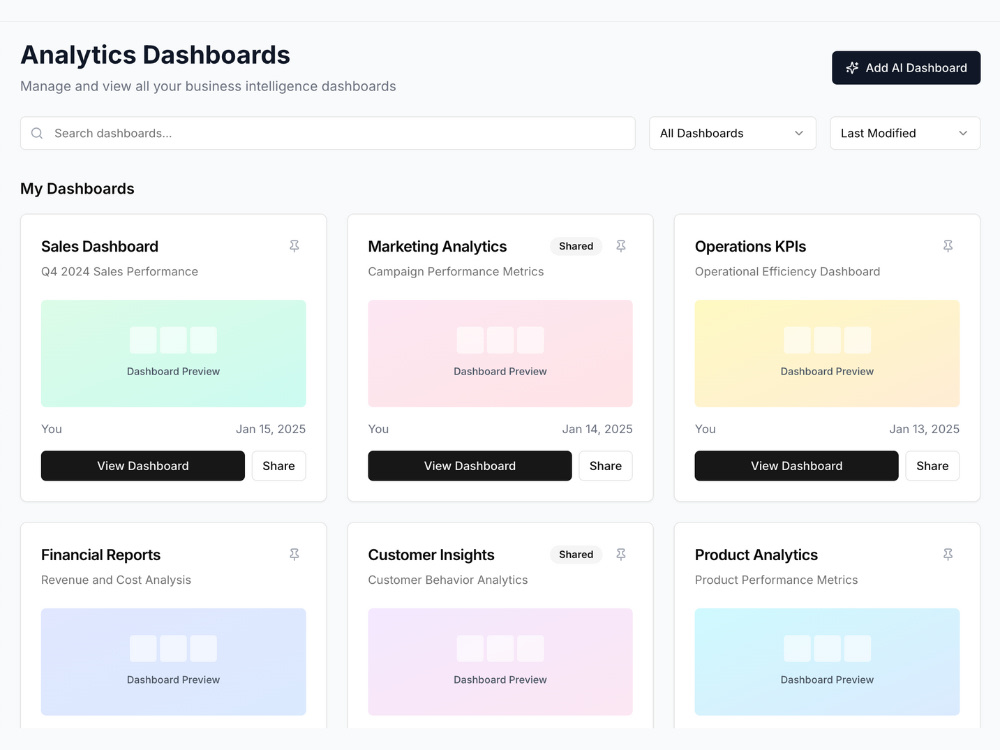Click the Analytics Dashboards page title
This screenshot has height=750, width=1000.
156,55
